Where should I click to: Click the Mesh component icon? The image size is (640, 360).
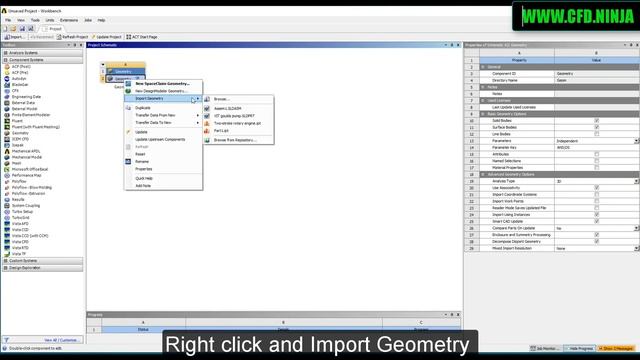(7, 163)
